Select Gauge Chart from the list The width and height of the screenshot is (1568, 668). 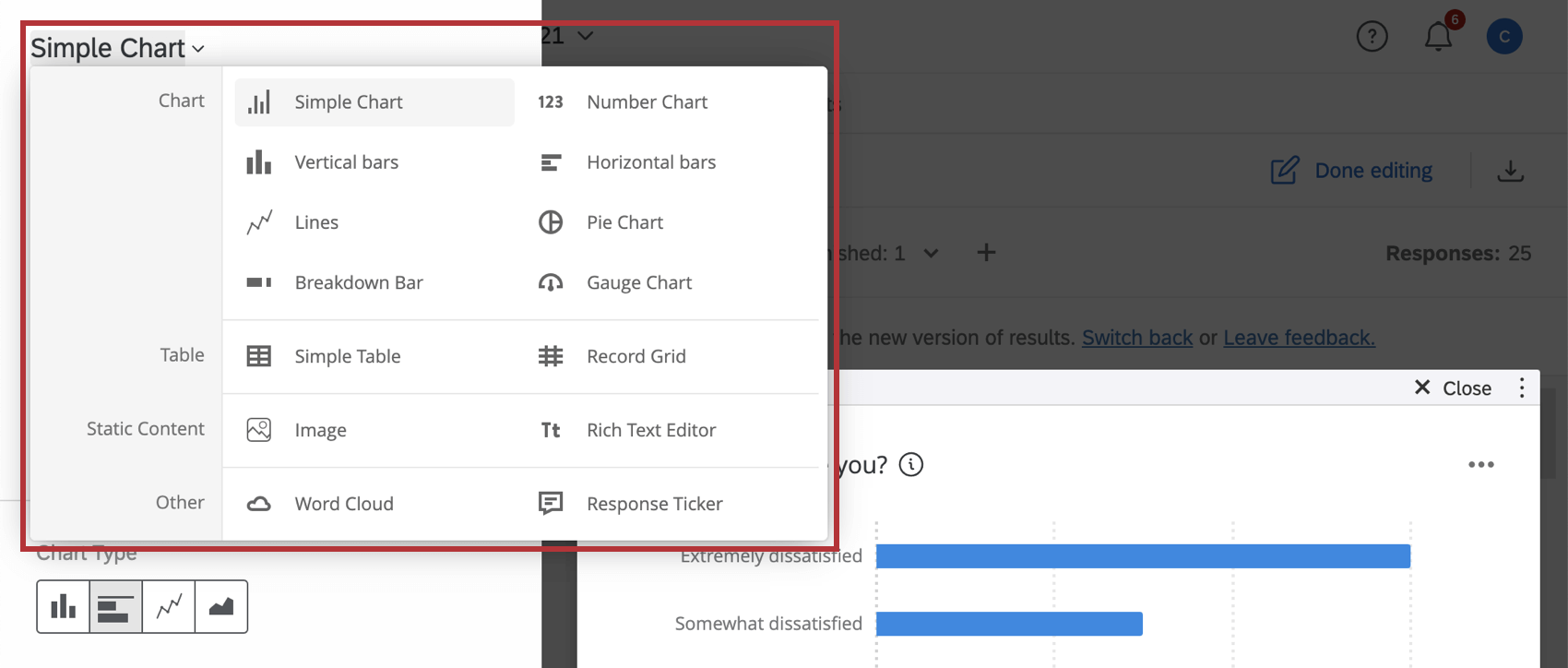tap(638, 282)
